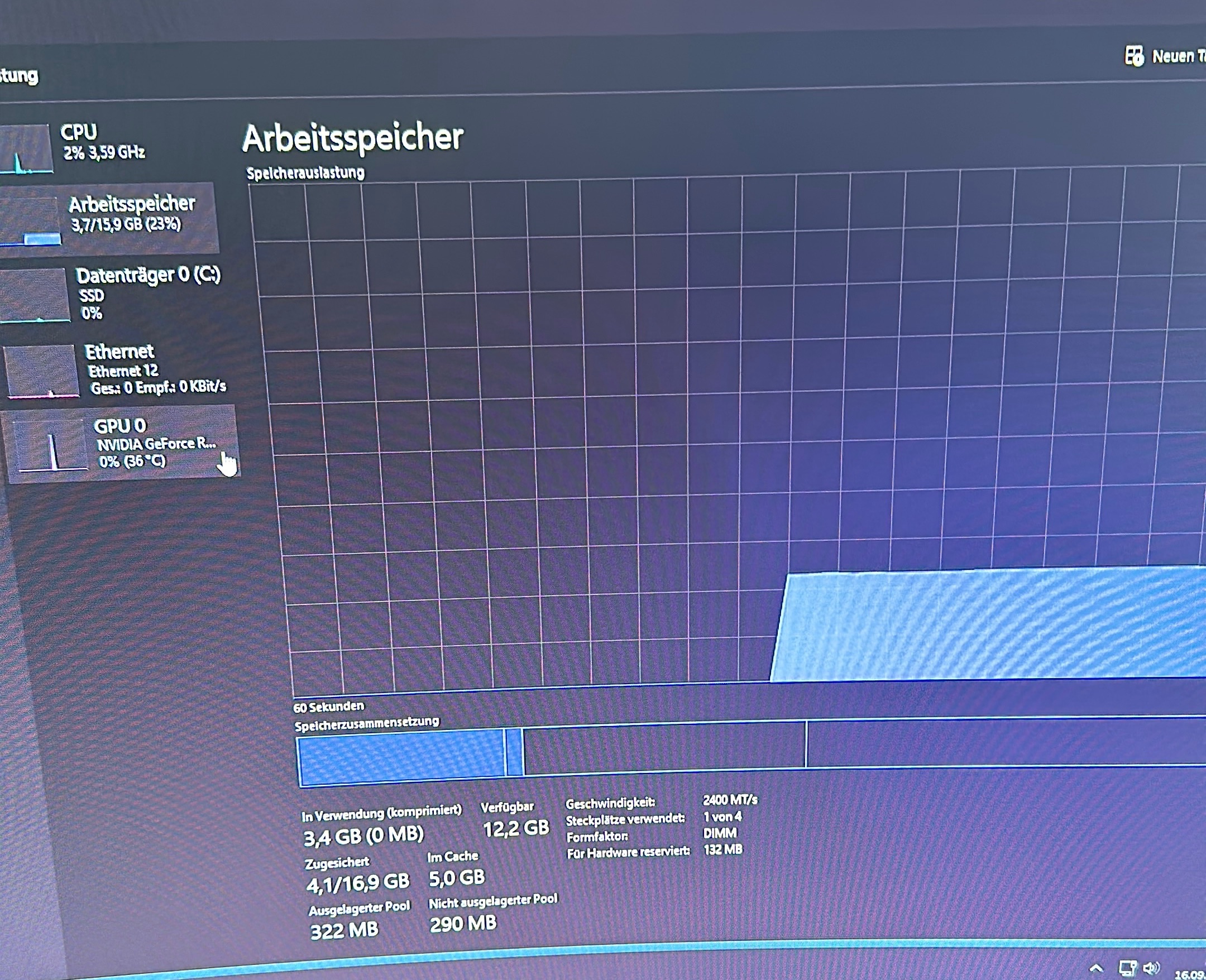The width and height of the screenshot is (1206, 980).
Task: Click the 'Neuen Task' button label
Action: [1178, 56]
